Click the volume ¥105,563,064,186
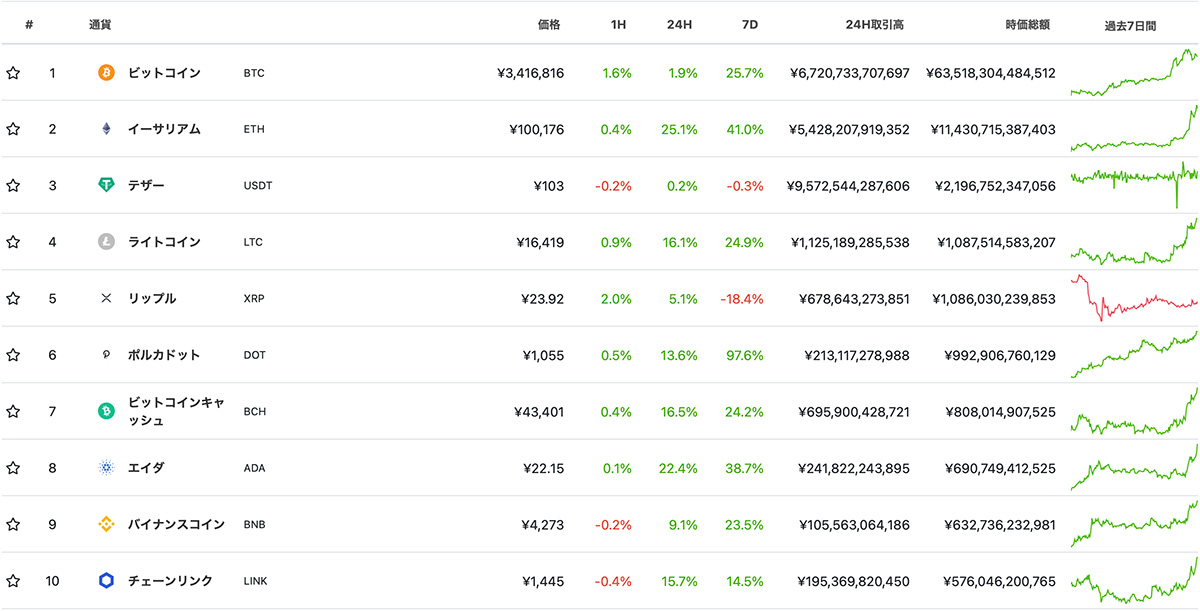 [854, 524]
